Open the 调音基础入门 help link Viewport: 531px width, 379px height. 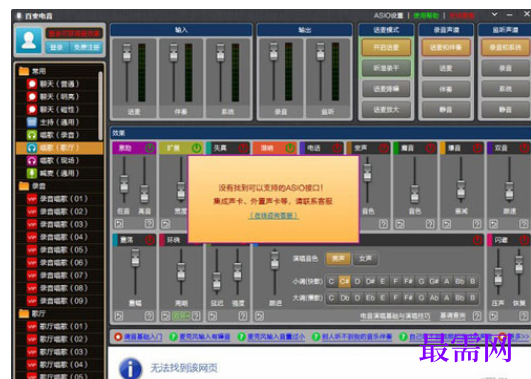(x=143, y=337)
